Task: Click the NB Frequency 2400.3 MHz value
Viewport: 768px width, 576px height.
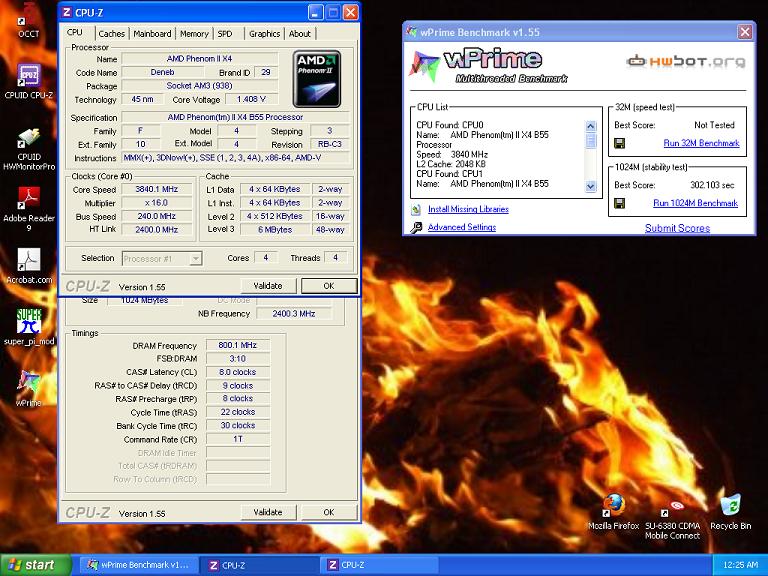Action: tap(294, 313)
